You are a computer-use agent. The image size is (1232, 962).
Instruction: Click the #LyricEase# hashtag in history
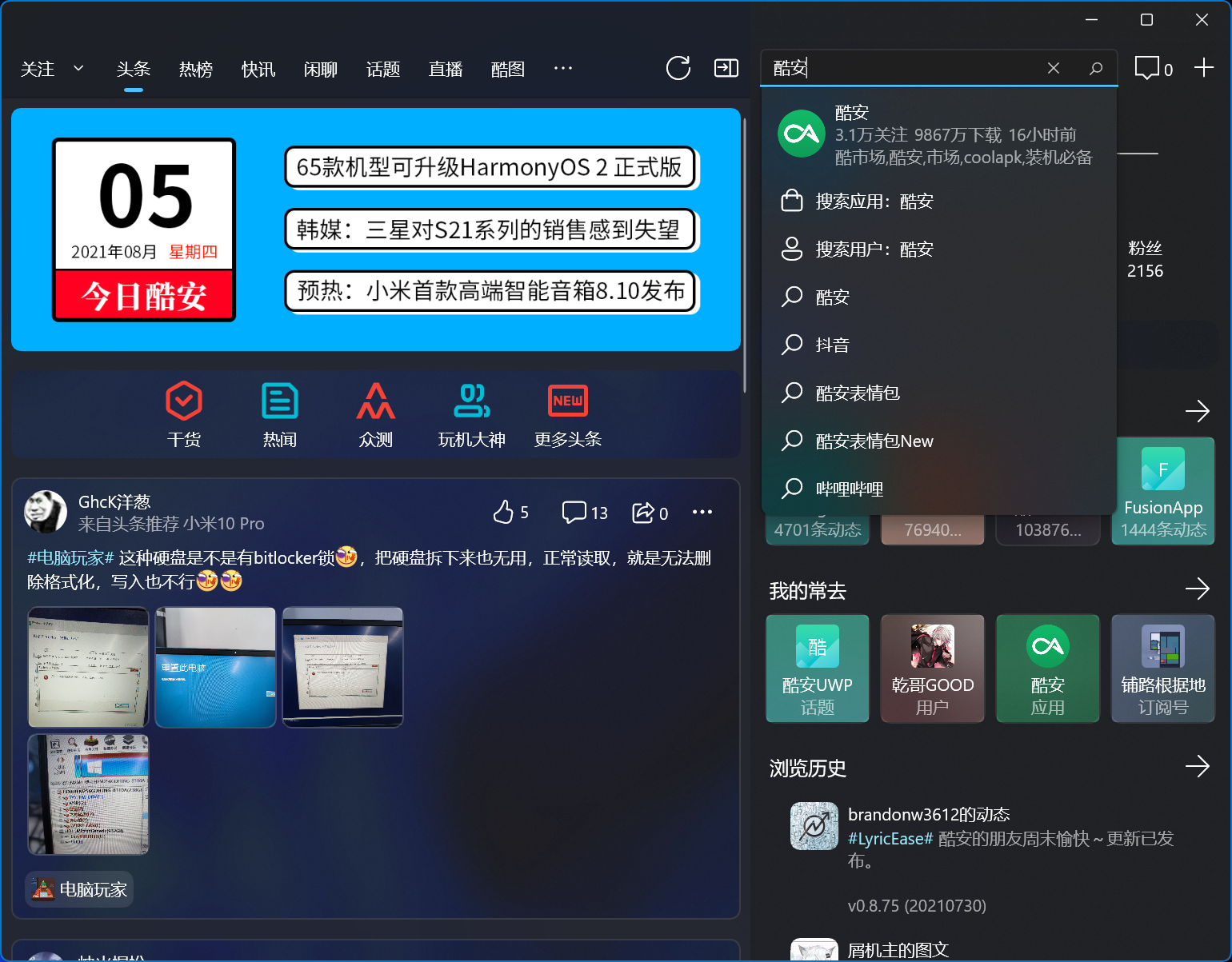click(x=890, y=838)
